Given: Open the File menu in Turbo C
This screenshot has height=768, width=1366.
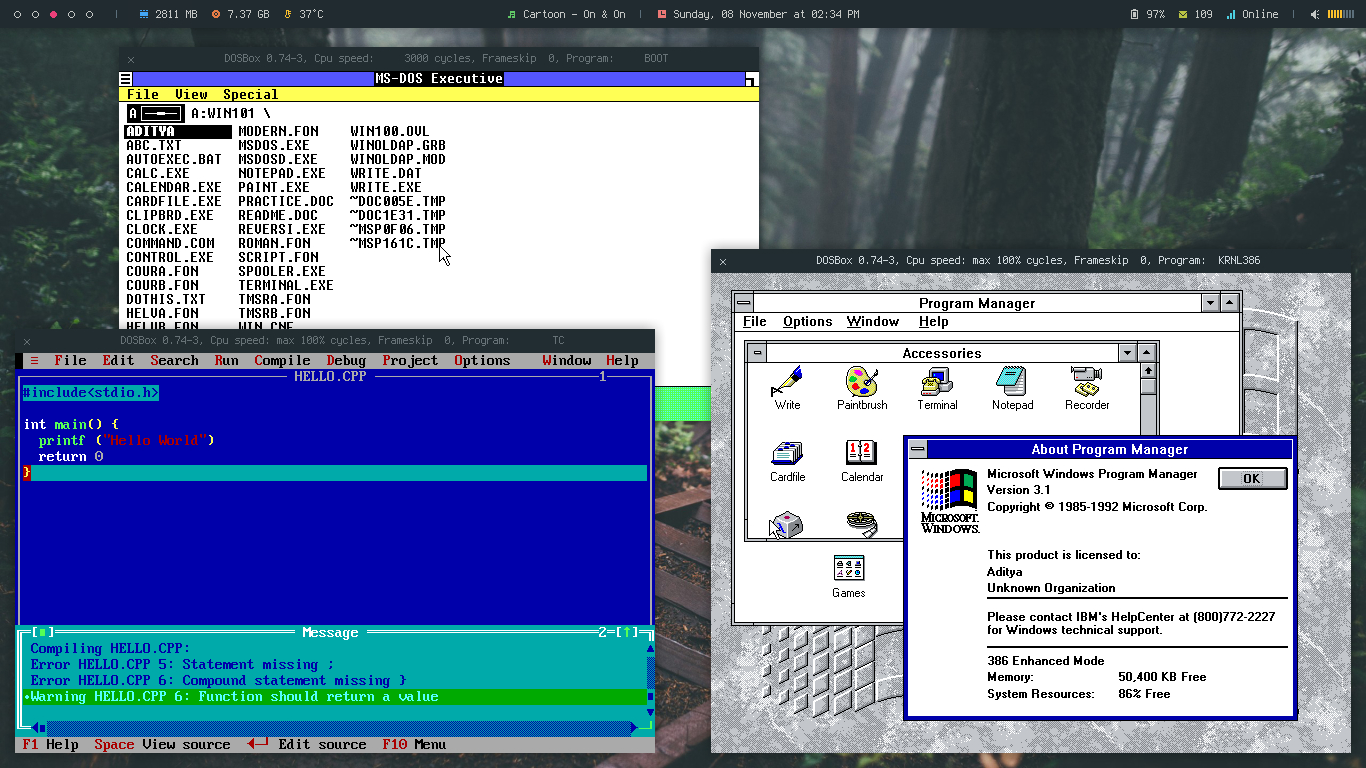Looking at the screenshot, I should coord(70,361).
